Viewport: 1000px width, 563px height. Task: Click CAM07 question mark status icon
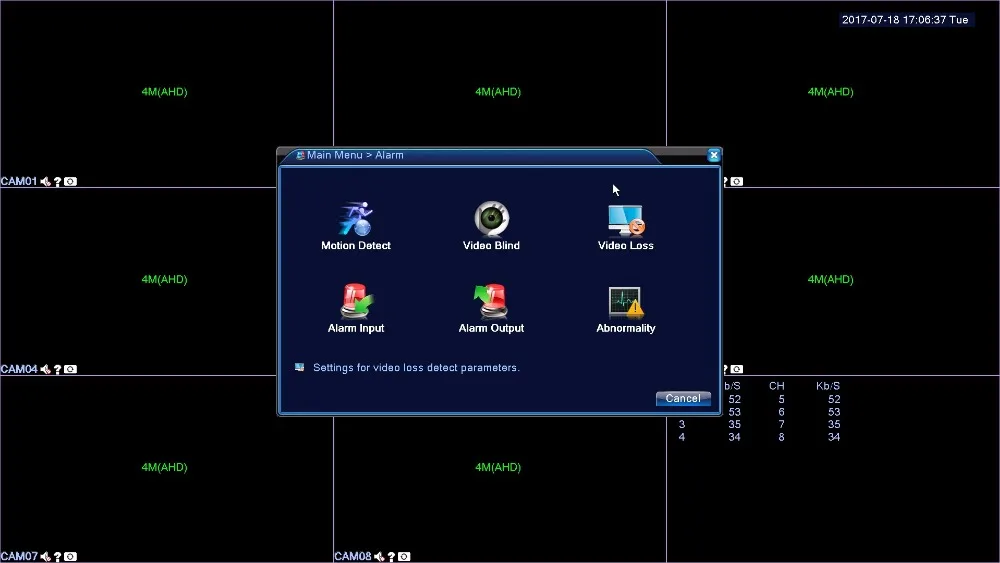(57, 557)
